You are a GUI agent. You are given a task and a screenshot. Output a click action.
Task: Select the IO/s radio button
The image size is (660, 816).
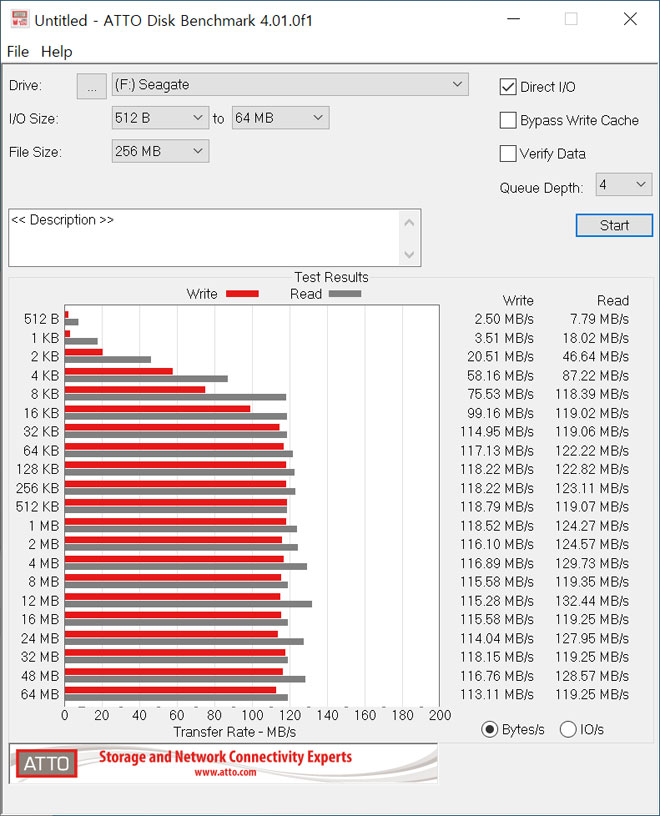pos(568,730)
